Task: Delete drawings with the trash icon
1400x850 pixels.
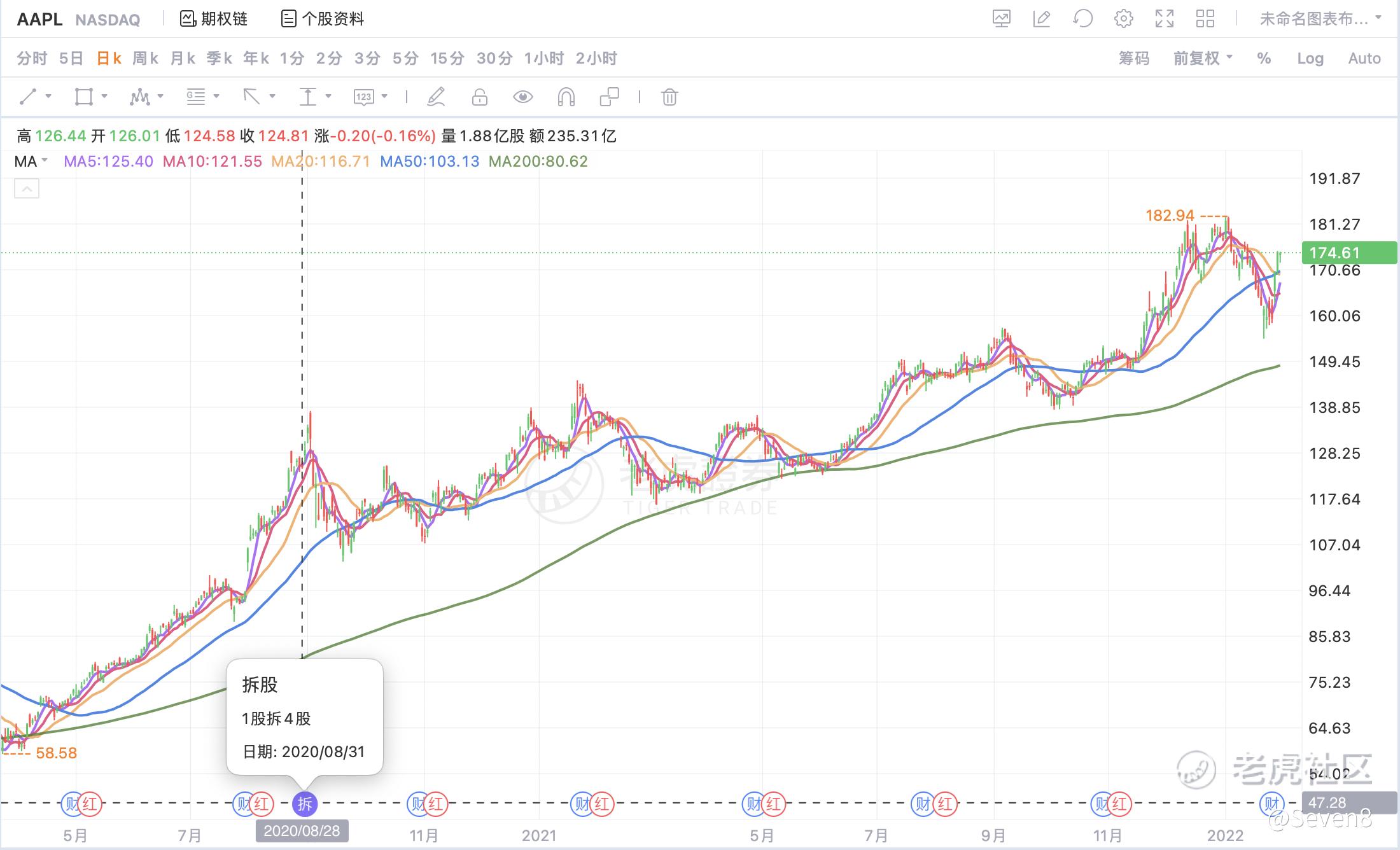Action: tap(669, 97)
